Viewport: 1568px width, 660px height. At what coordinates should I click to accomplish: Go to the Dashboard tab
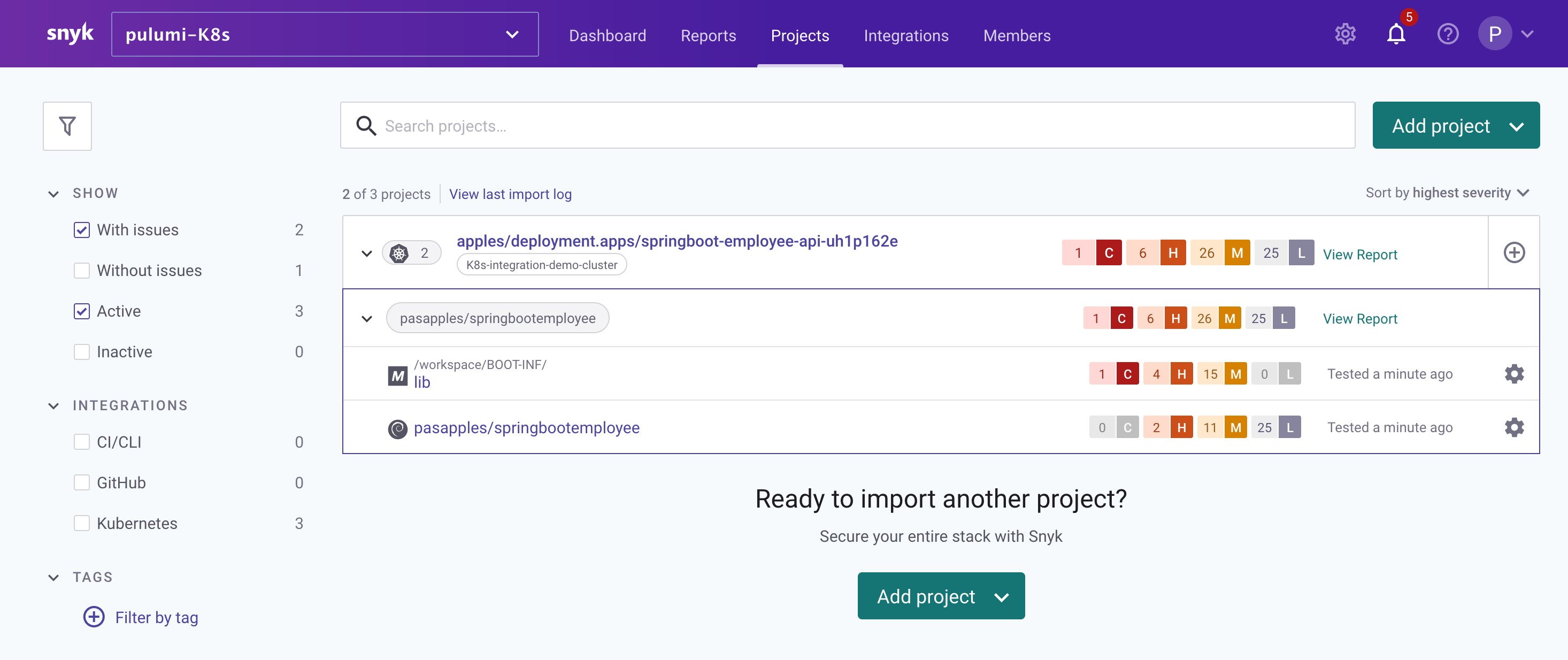tap(607, 36)
